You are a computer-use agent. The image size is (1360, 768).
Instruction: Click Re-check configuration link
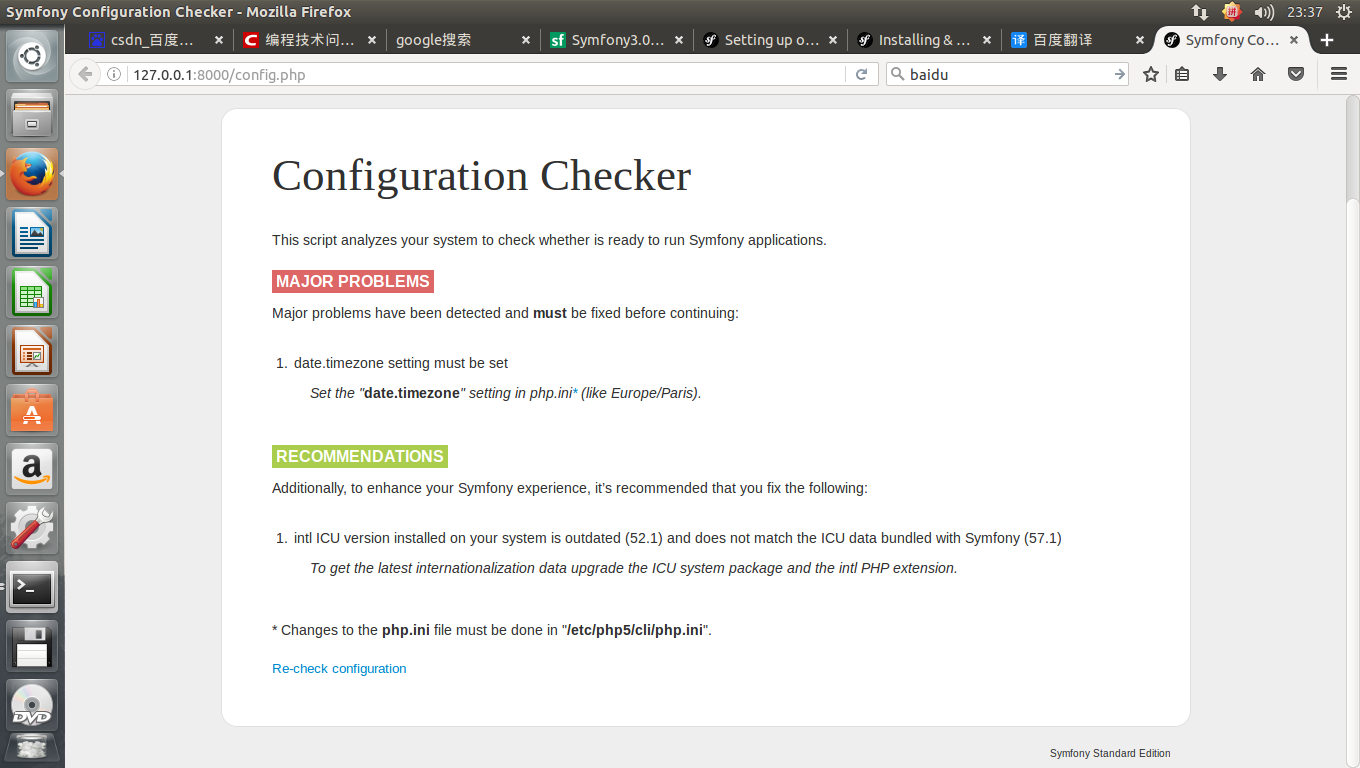coord(339,668)
